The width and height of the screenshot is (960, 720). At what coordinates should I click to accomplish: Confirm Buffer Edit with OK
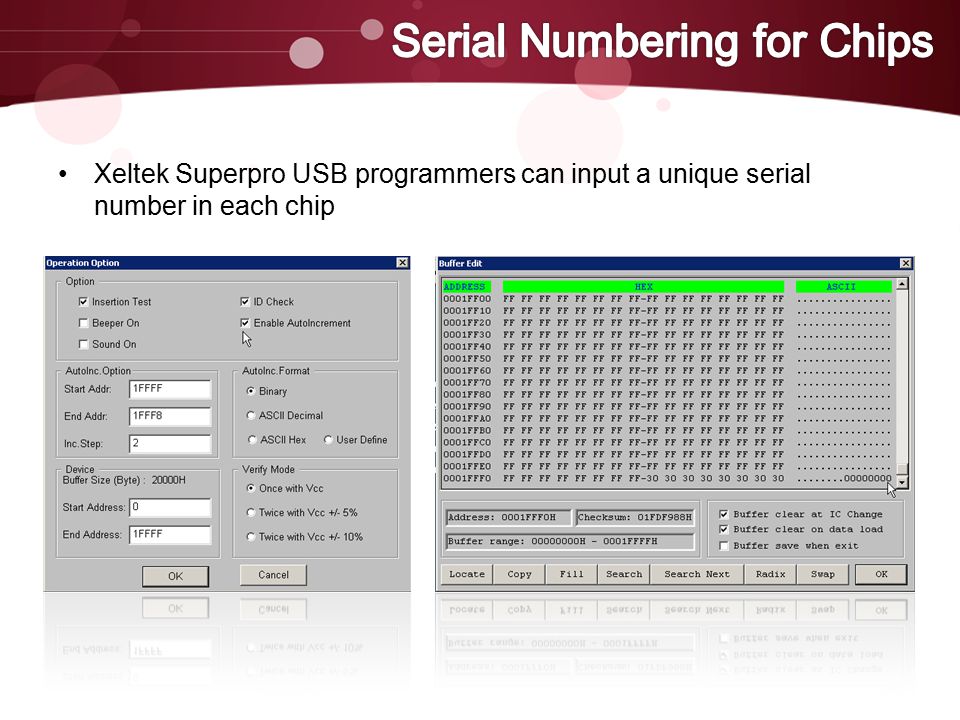pos(881,574)
